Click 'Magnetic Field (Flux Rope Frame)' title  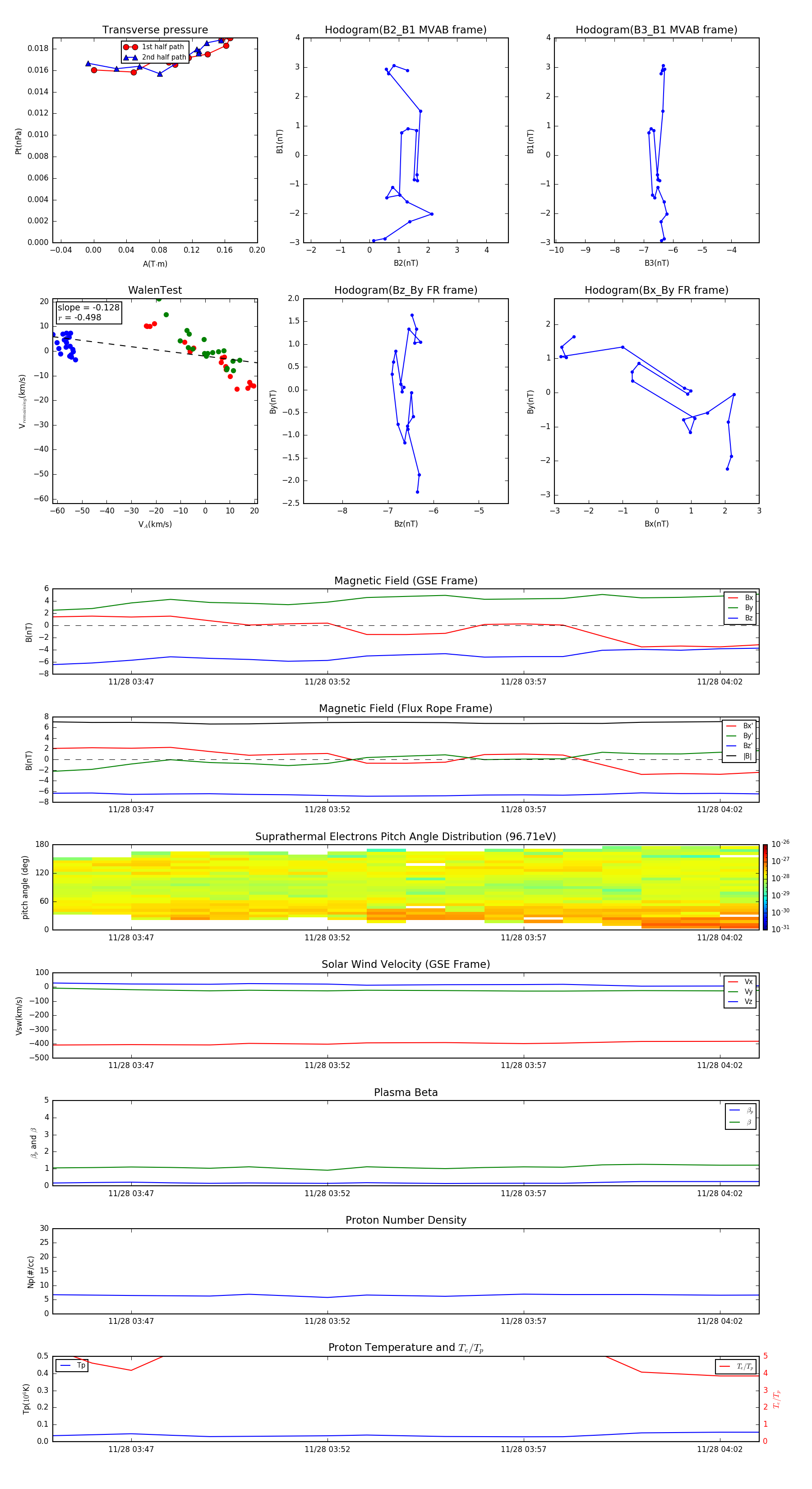click(406, 709)
